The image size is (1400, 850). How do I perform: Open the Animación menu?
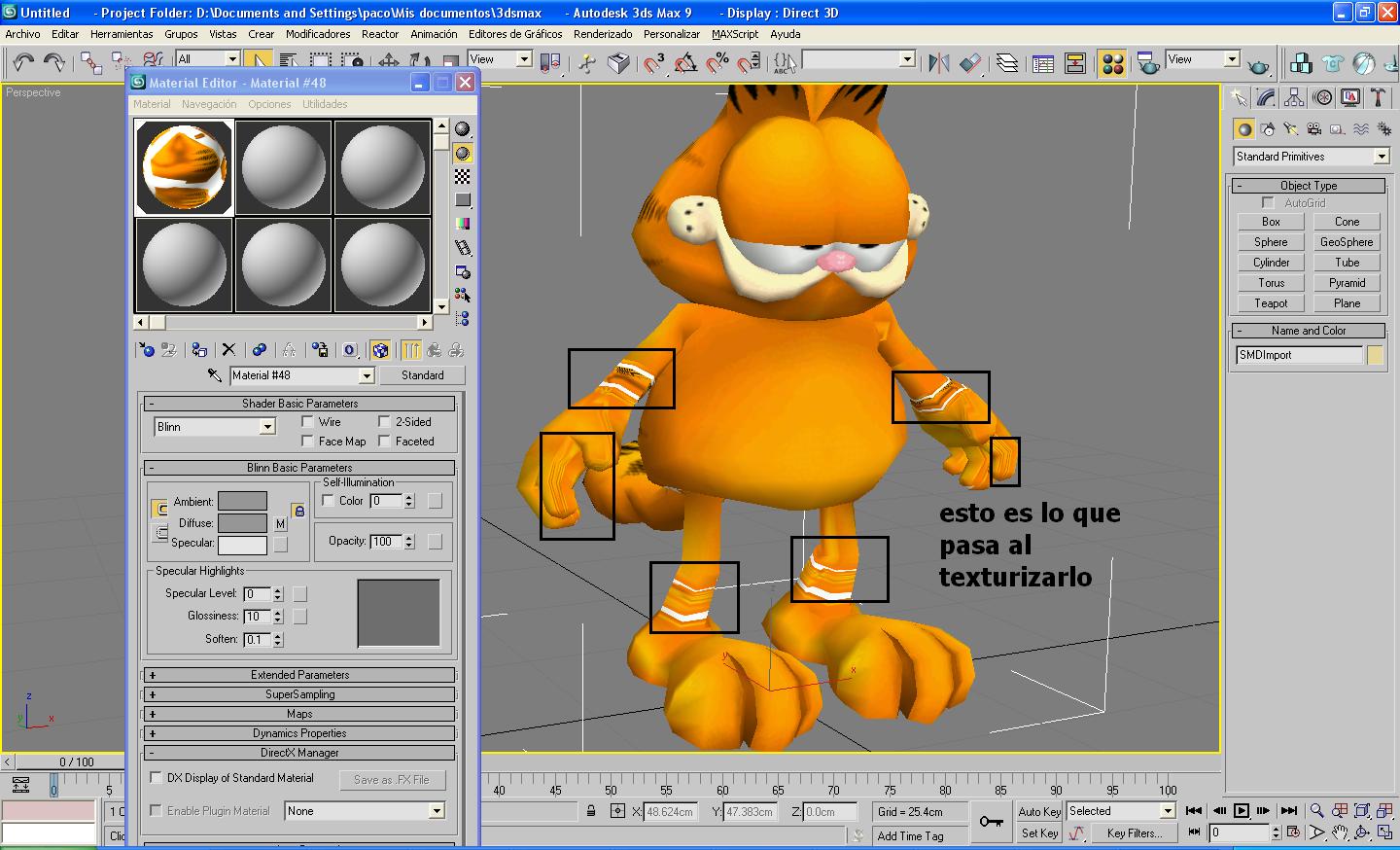pyautogui.click(x=434, y=34)
